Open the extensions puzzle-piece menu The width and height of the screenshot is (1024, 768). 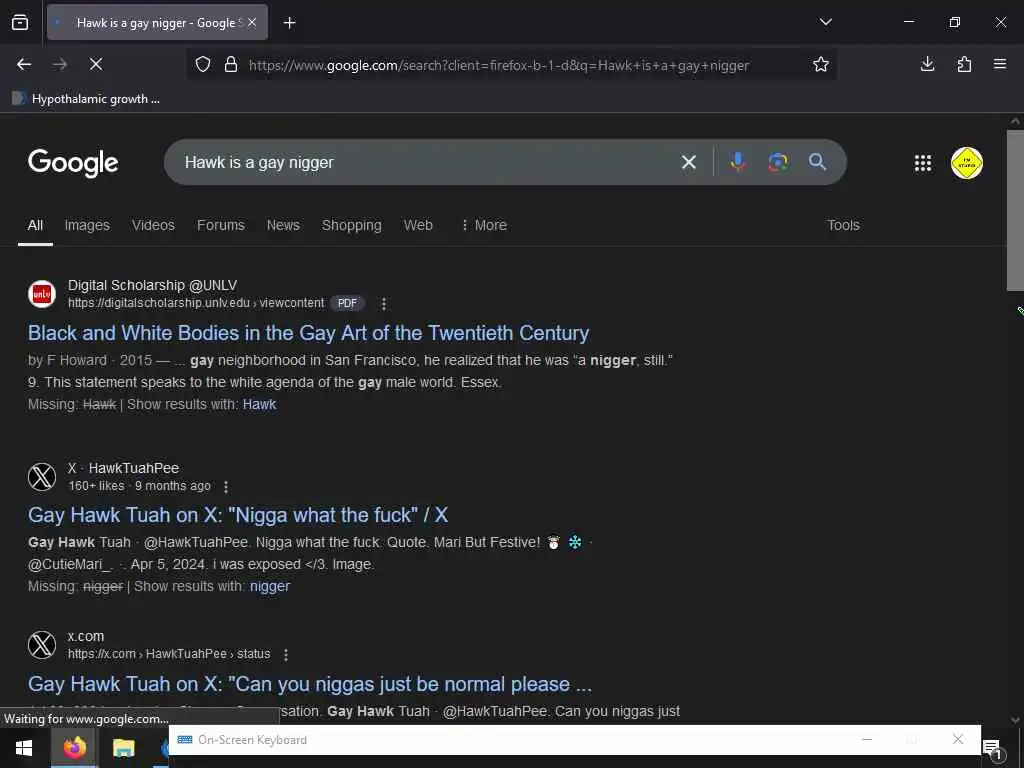coord(964,64)
